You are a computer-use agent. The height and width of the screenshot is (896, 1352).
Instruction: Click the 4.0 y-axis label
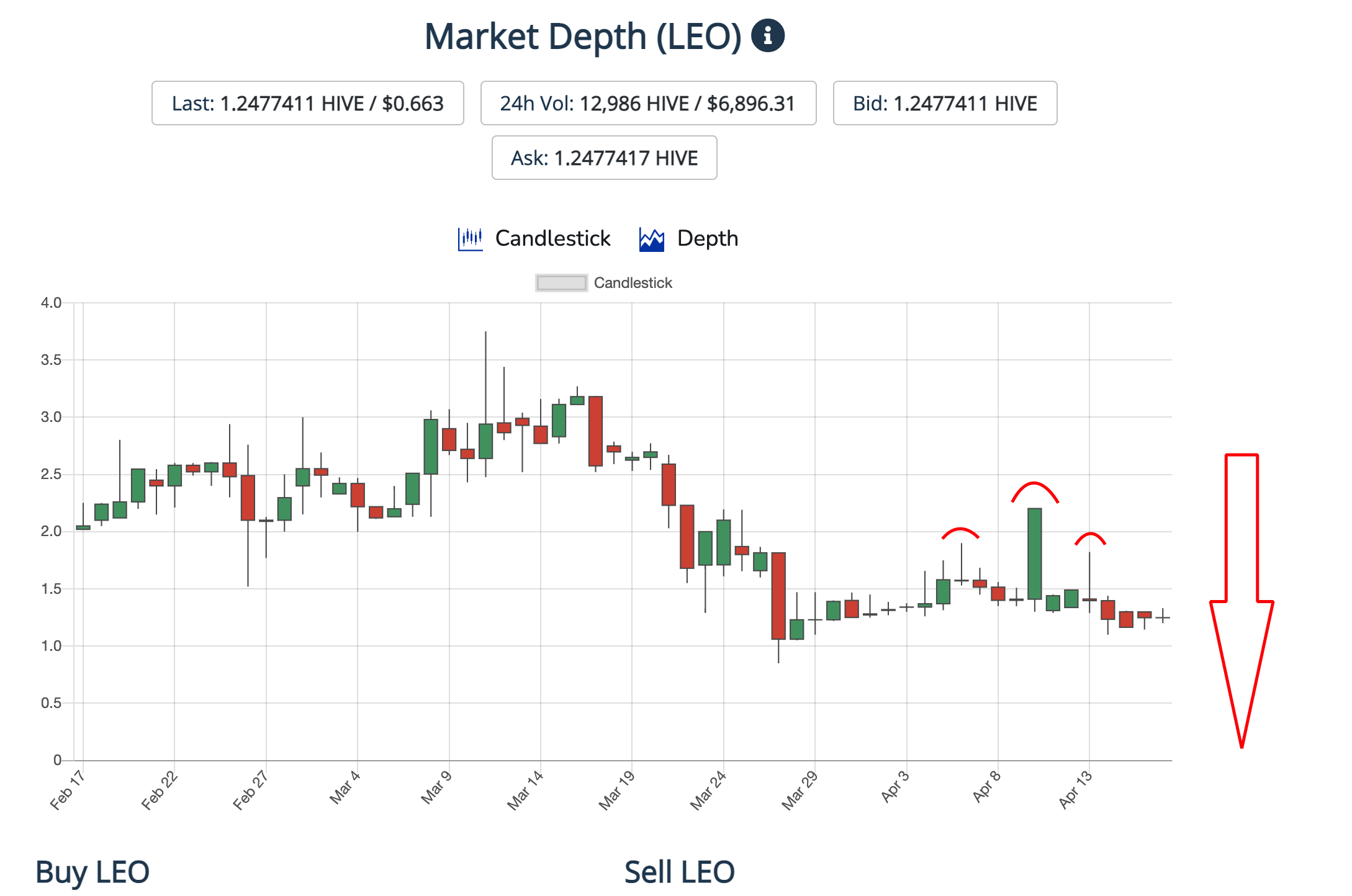(x=51, y=303)
